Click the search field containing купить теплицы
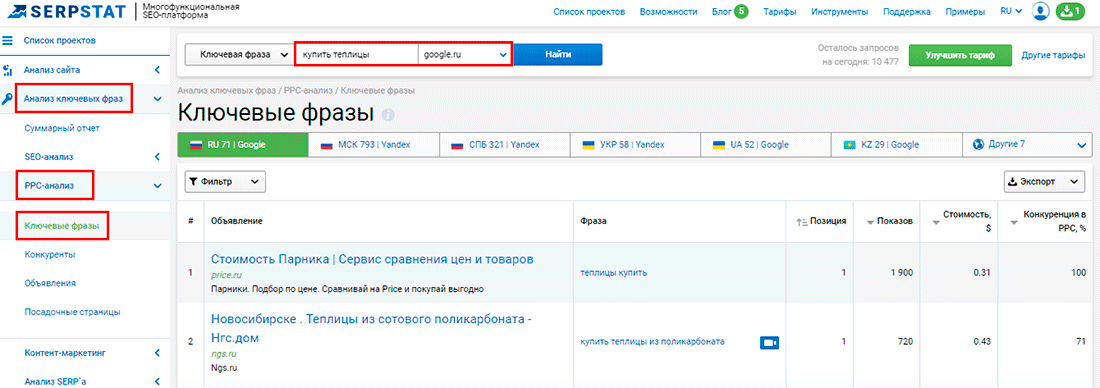 (356, 54)
